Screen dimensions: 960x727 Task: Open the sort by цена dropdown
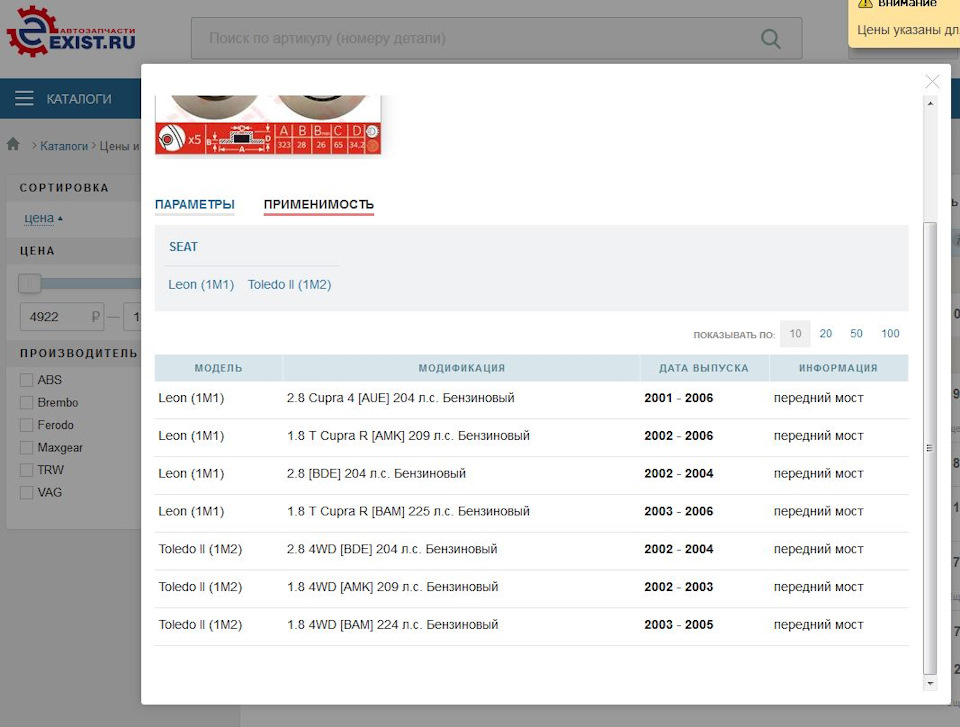pyautogui.click(x=43, y=218)
